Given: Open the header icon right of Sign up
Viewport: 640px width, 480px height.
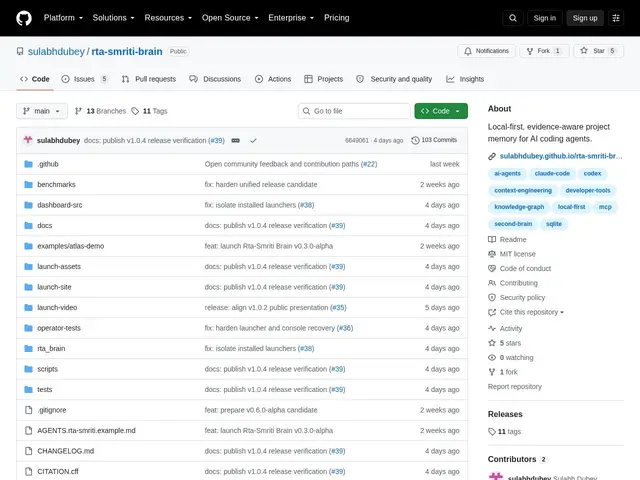Looking at the screenshot, I should tap(616, 18).
